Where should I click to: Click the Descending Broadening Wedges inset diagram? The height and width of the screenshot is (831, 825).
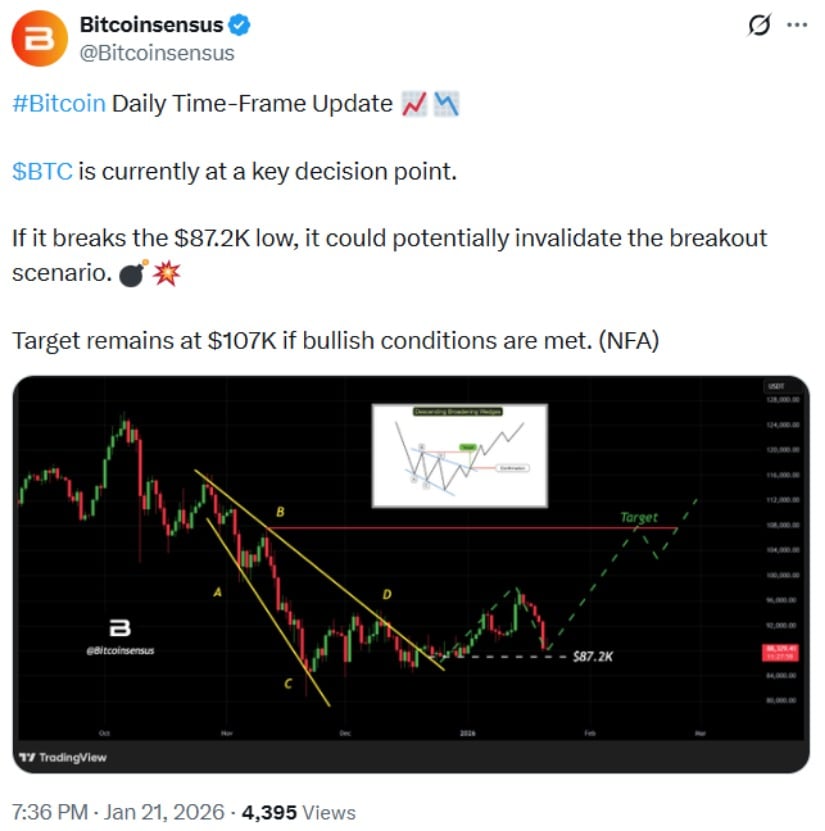pos(459,454)
